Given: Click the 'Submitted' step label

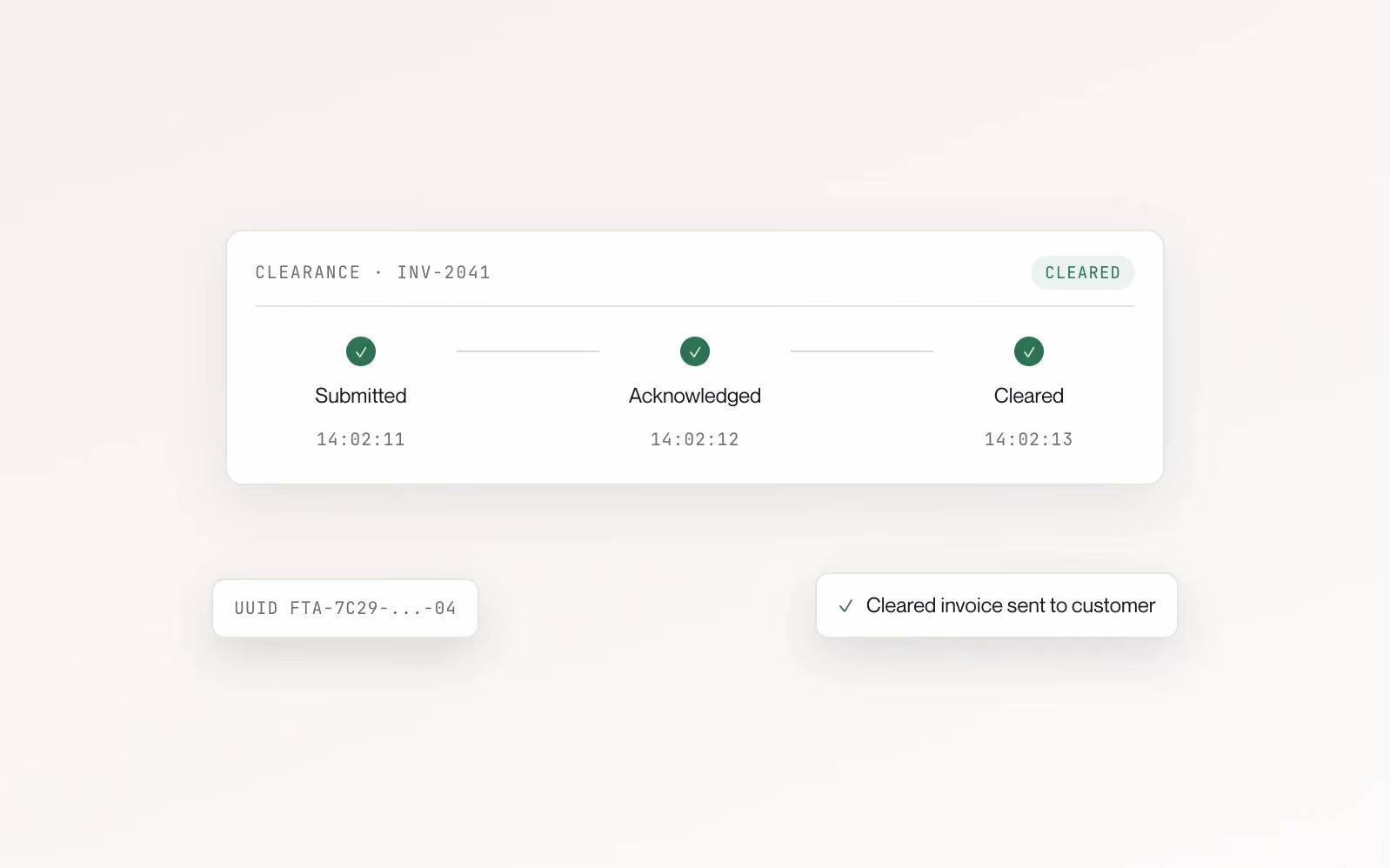Looking at the screenshot, I should point(361,396).
